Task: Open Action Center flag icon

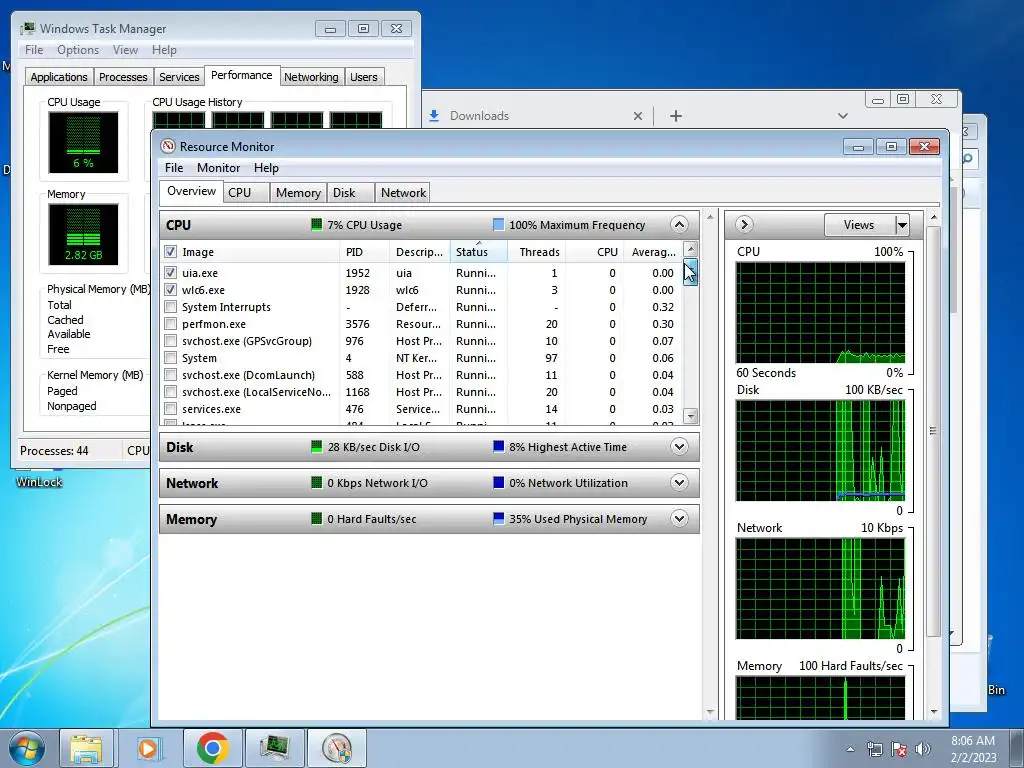Action: pos(899,749)
